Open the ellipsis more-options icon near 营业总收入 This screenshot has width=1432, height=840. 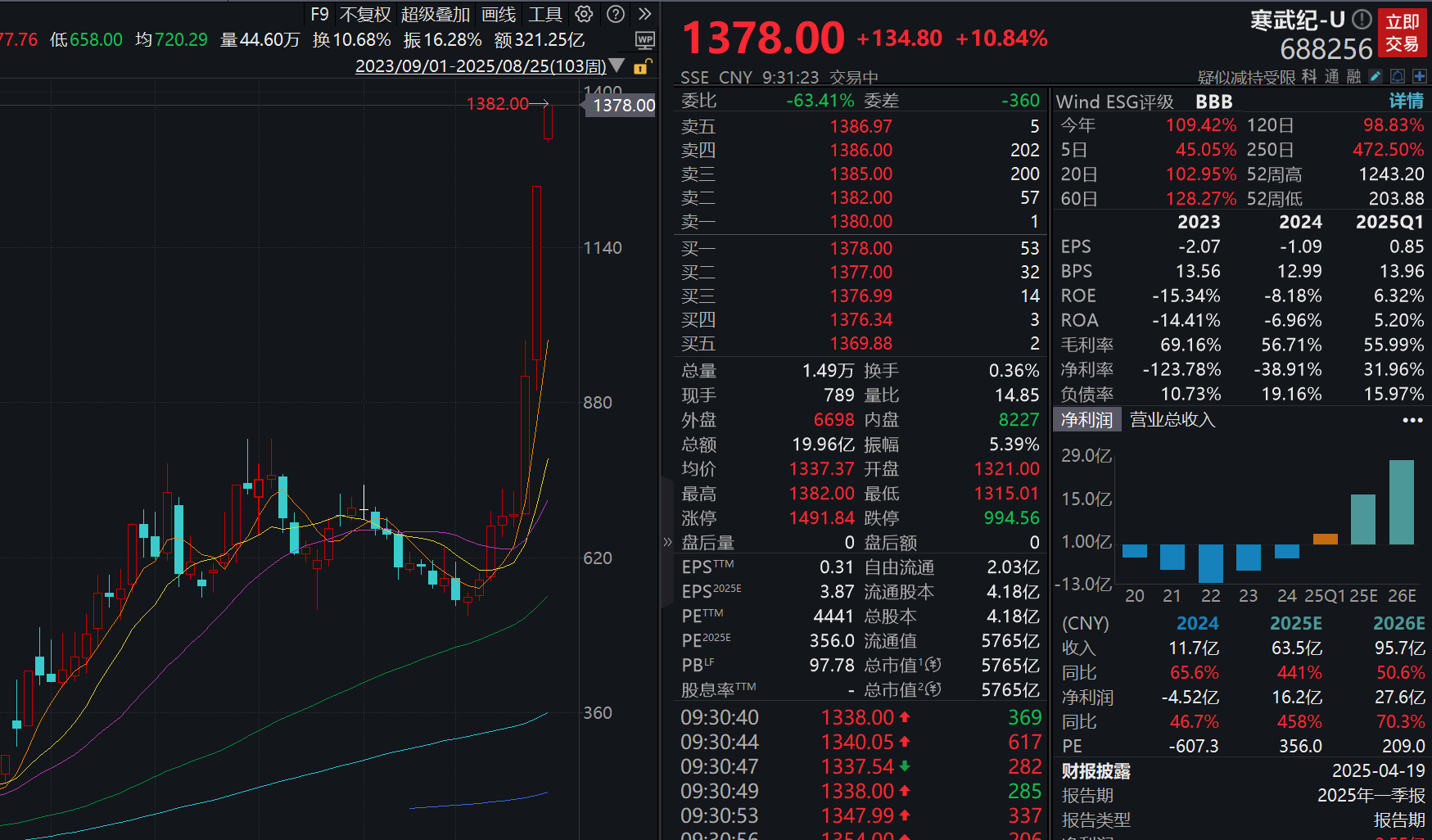click(x=1412, y=420)
